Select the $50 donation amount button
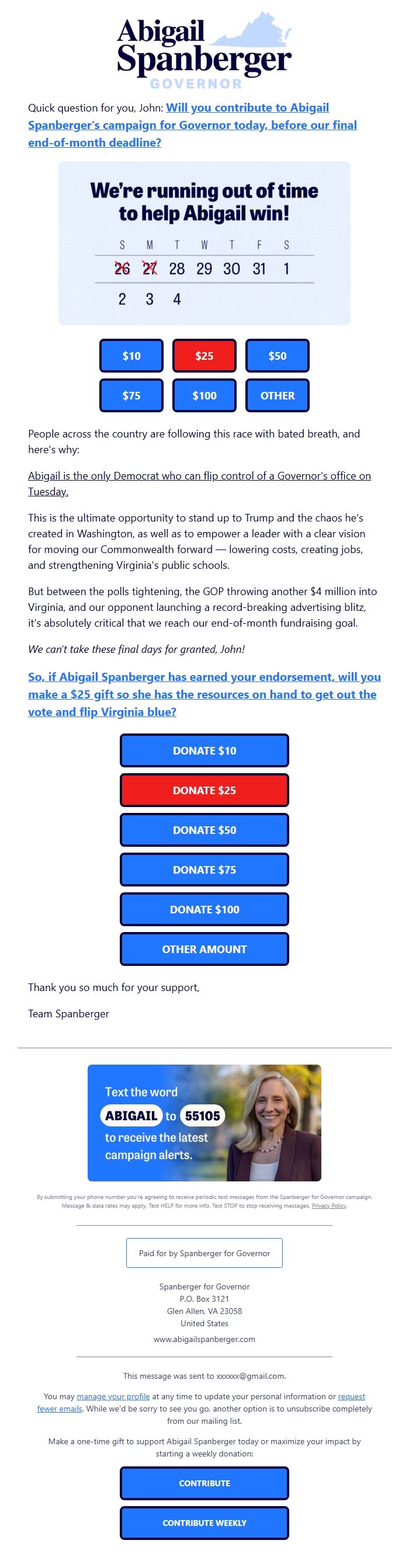The width and height of the screenshot is (409, 1568). click(278, 356)
